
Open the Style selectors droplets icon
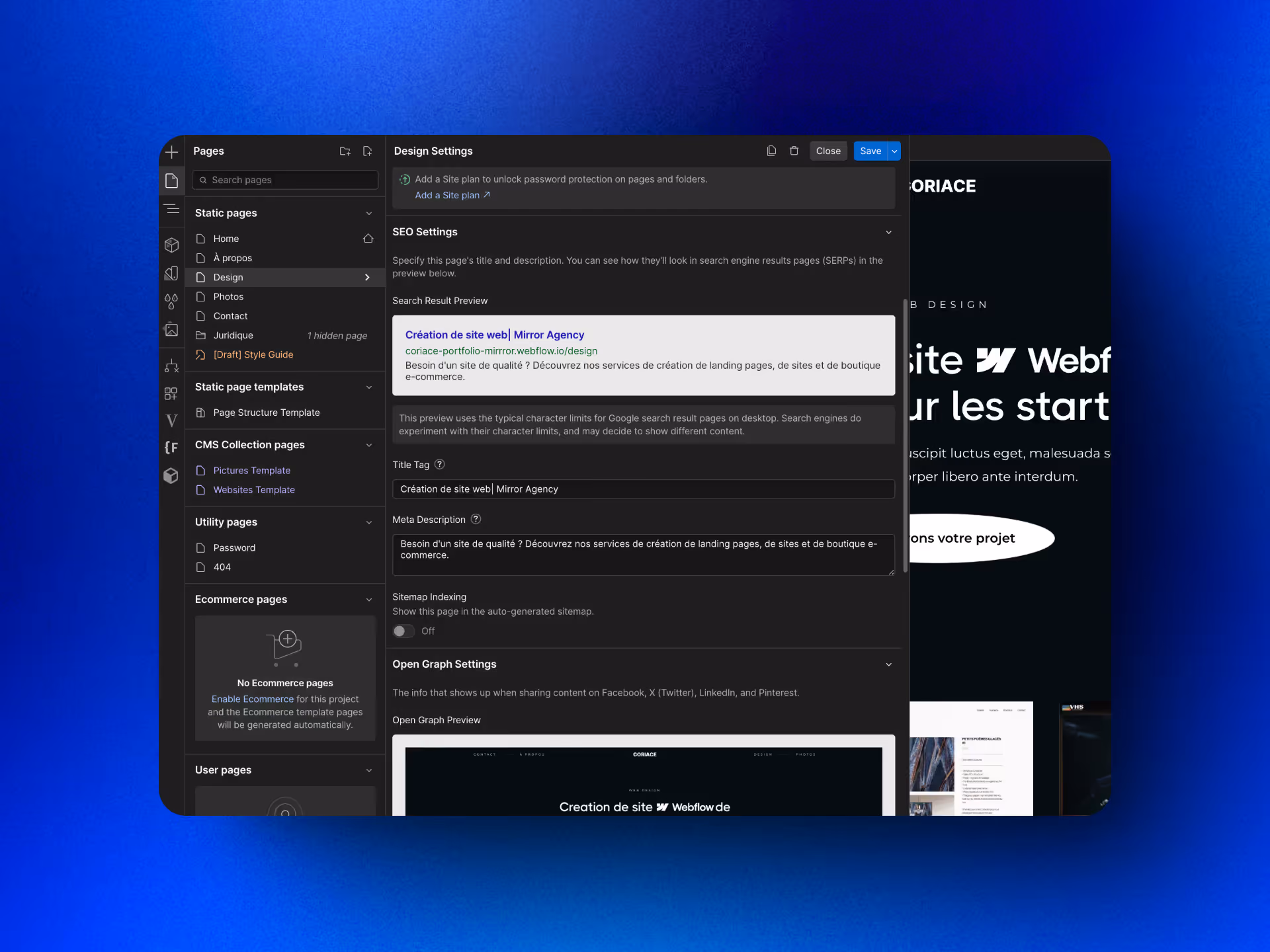pos(171,301)
